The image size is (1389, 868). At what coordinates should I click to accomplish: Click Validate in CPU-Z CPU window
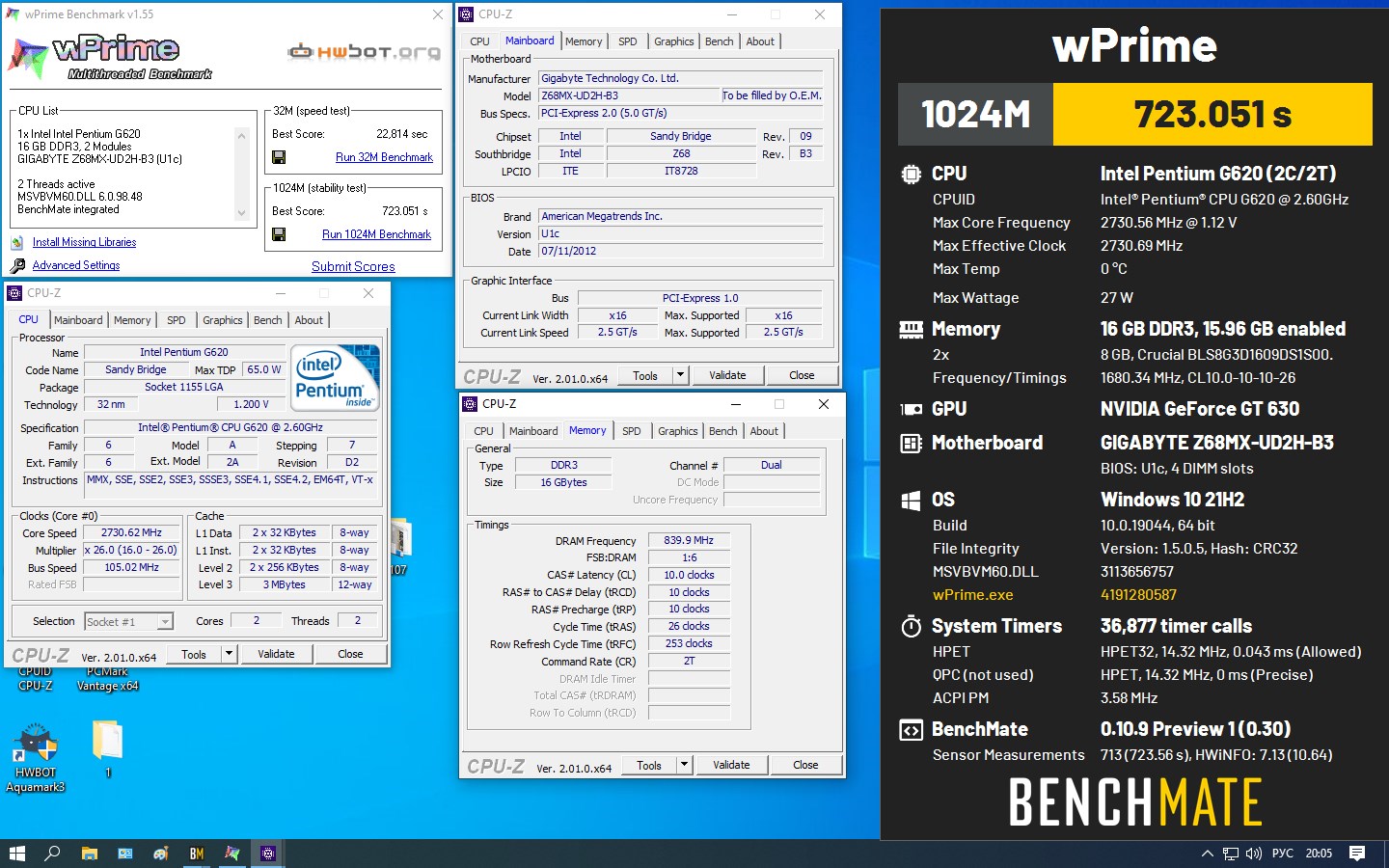[x=276, y=654]
